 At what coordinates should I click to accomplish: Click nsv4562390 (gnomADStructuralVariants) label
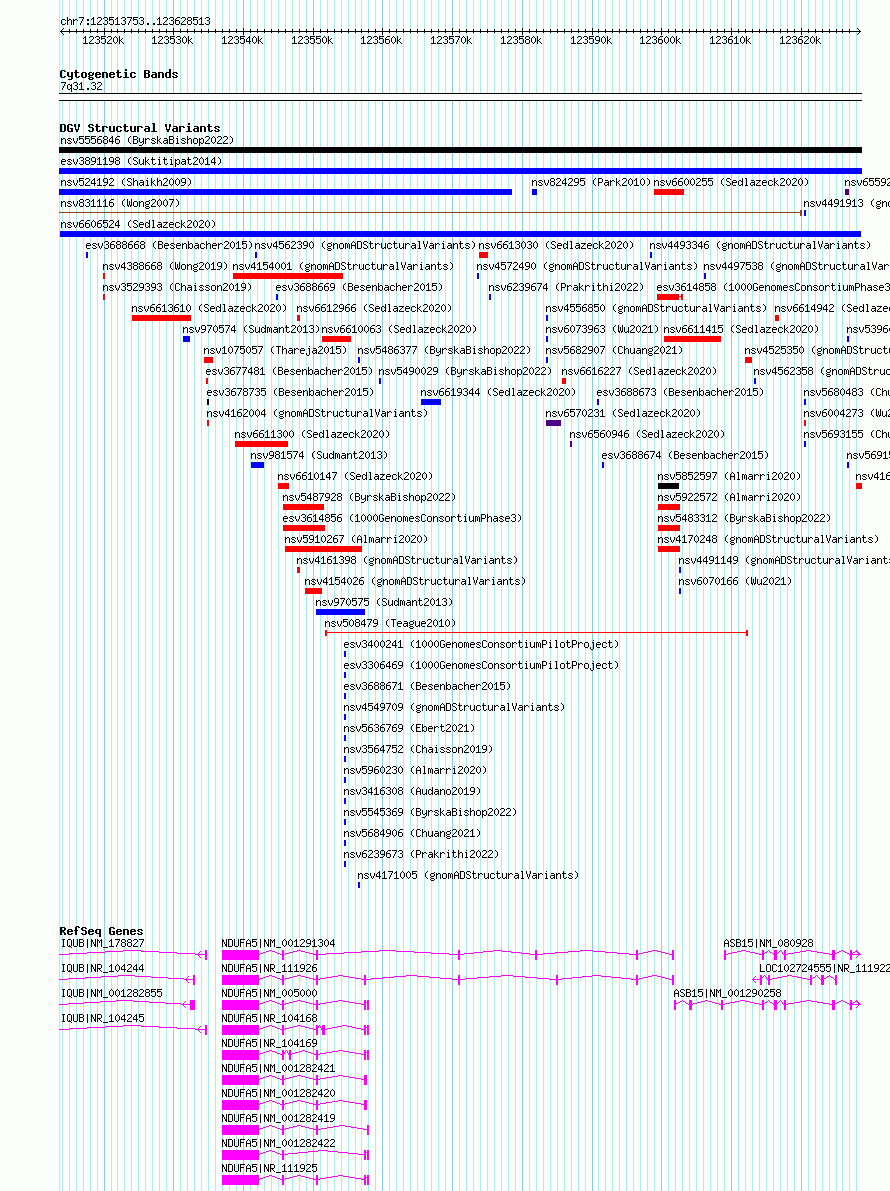click(365, 245)
